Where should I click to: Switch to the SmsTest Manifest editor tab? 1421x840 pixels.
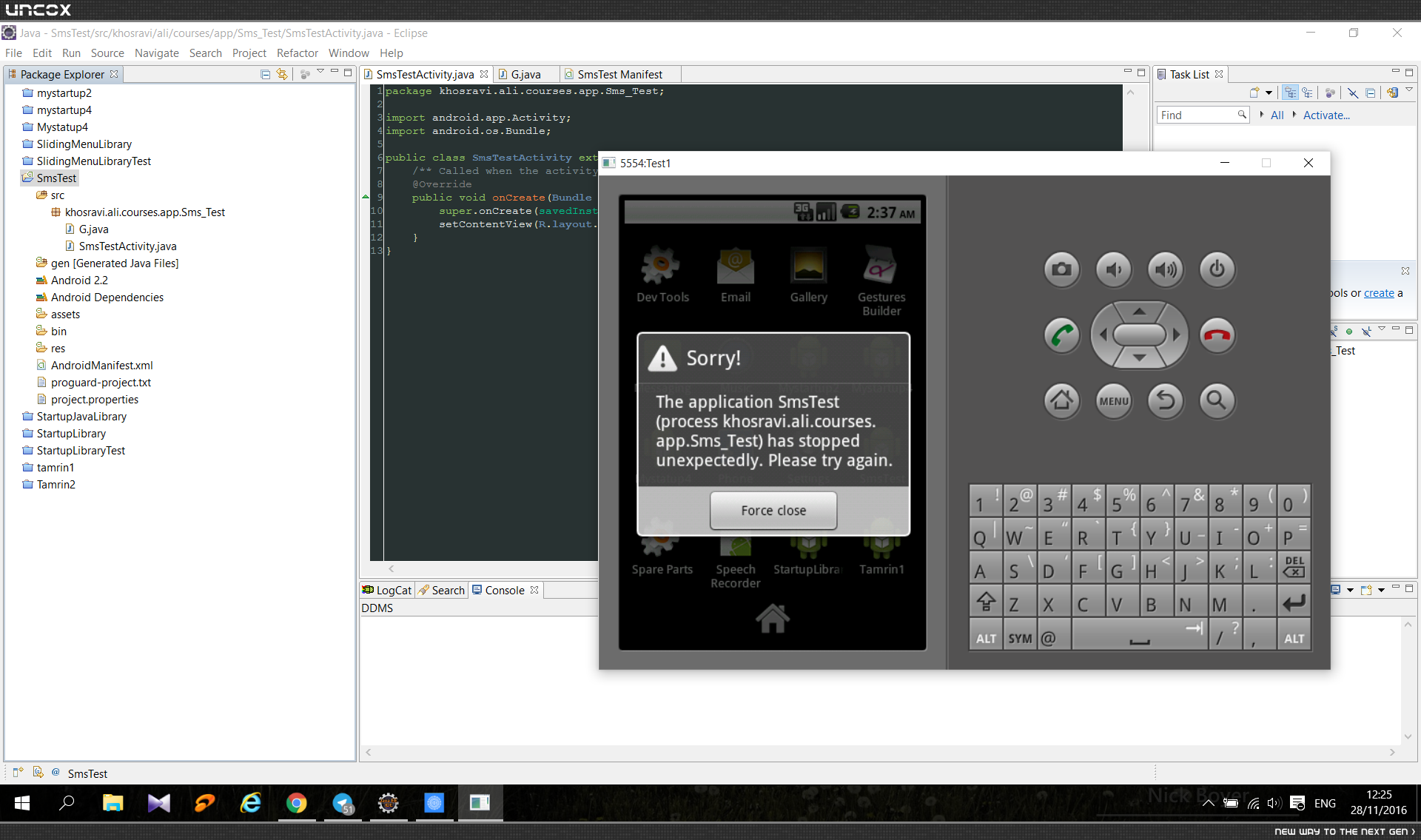point(619,75)
